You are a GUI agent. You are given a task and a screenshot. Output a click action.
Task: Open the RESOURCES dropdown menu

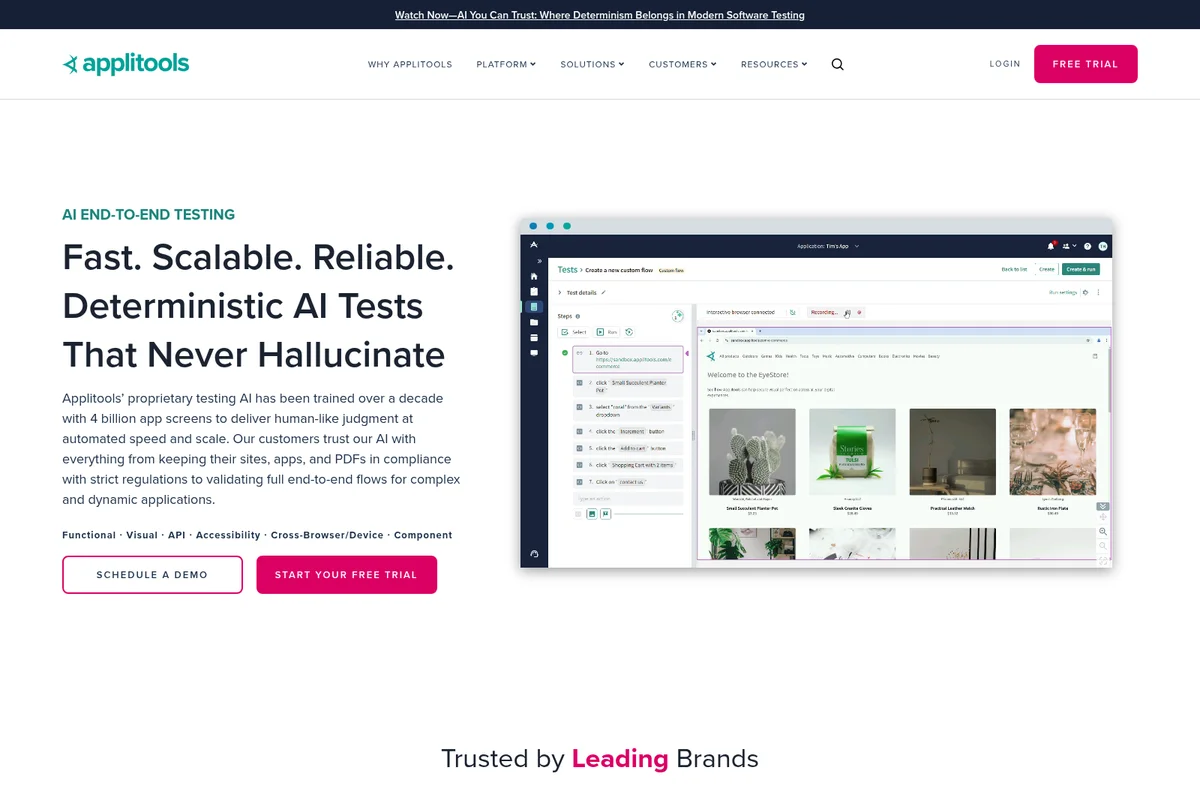[x=773, y=64]
